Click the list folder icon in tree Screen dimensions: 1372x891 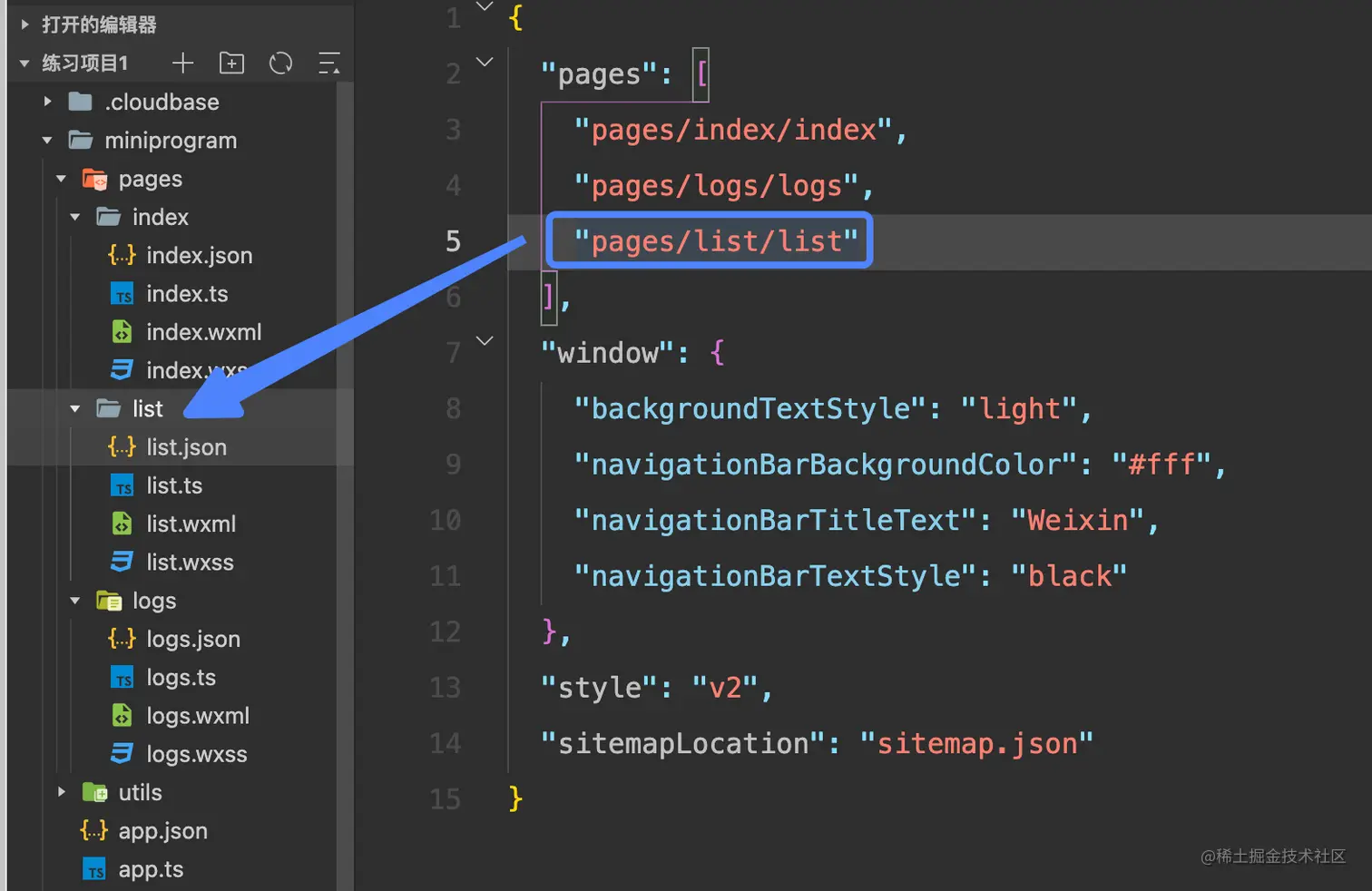(109, 408)
